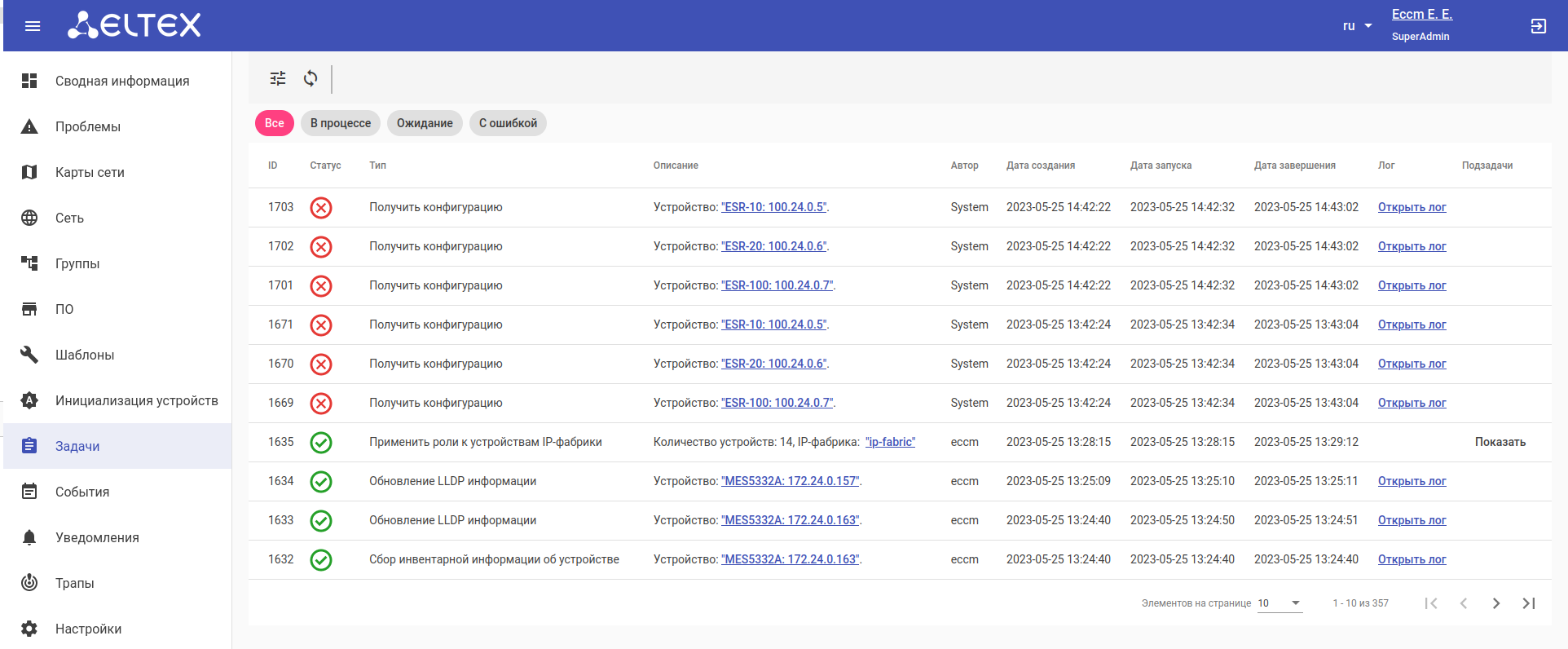Screen dimensions: 1568x649
Task: Open the 'ru' language dropdown
Action: pos(1357,26)
